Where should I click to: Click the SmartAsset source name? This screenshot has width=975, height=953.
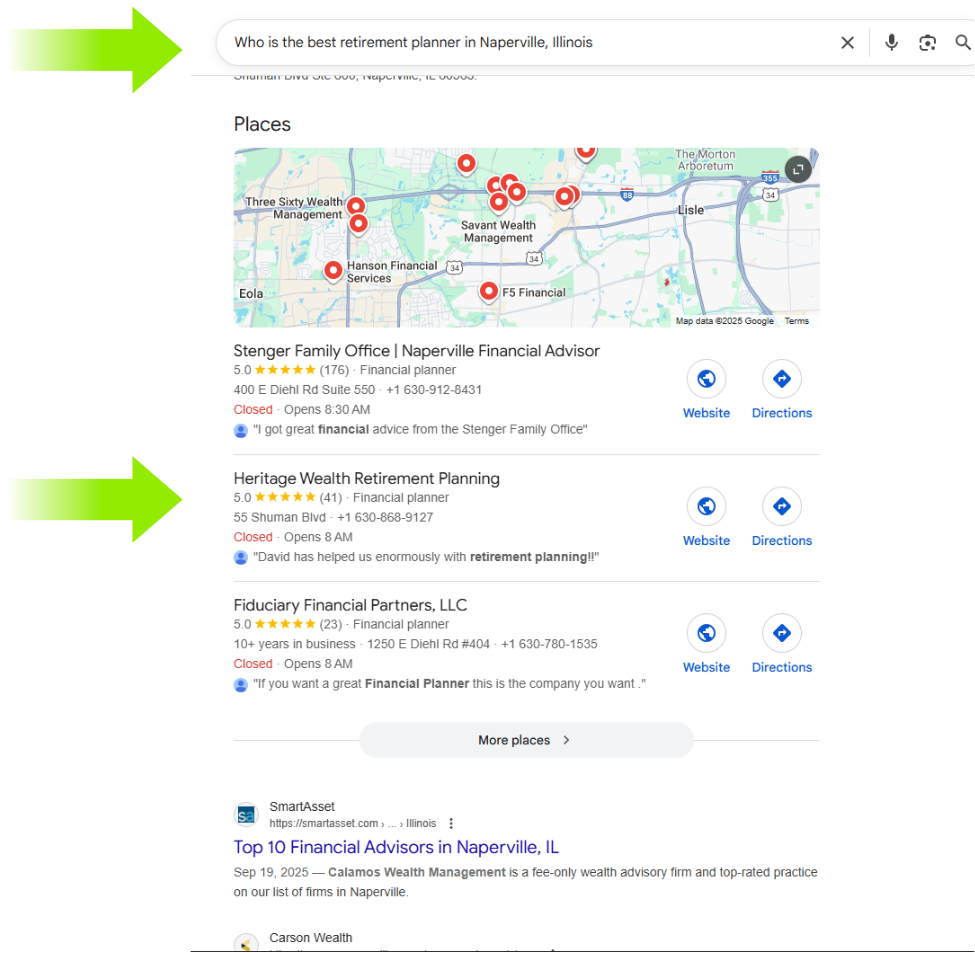(302, 806)
